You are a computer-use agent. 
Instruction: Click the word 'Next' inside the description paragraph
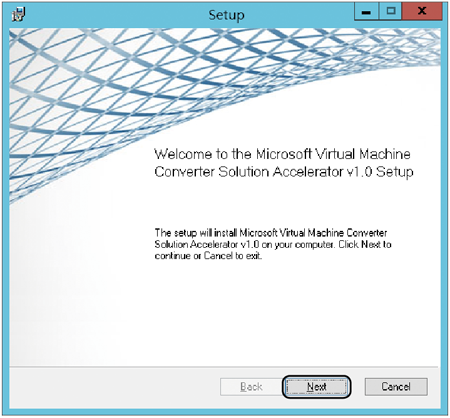click(371, 244)
